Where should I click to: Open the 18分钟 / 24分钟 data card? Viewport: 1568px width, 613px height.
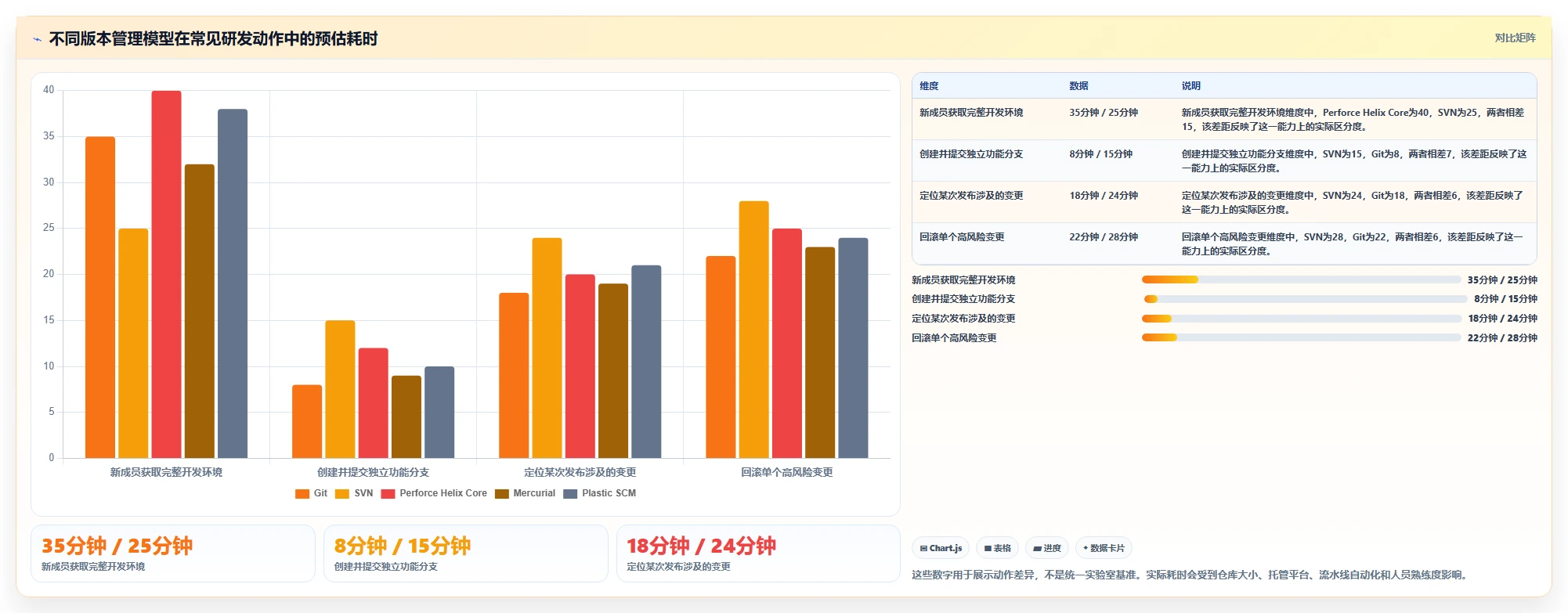click(758, 554)
